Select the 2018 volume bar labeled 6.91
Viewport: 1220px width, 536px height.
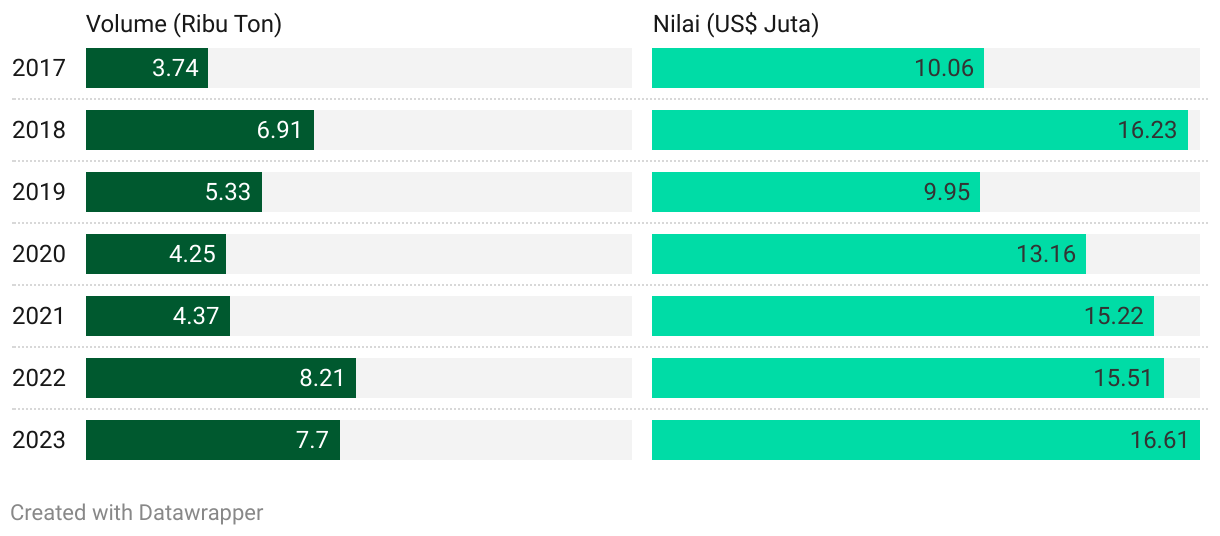200,130
